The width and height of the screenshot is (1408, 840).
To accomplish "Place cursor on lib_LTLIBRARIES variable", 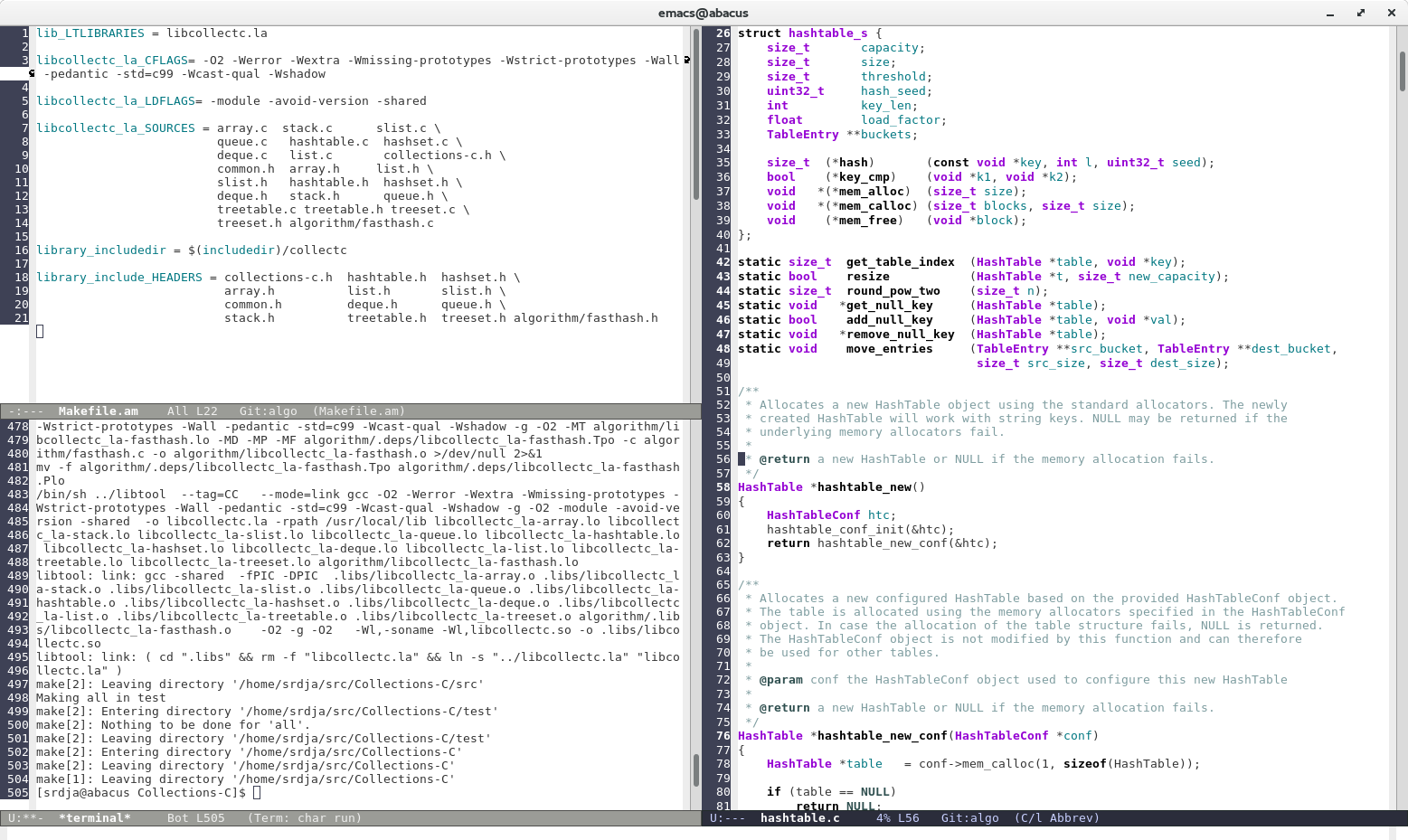I will pyautogui.click(x=90, y=33).
